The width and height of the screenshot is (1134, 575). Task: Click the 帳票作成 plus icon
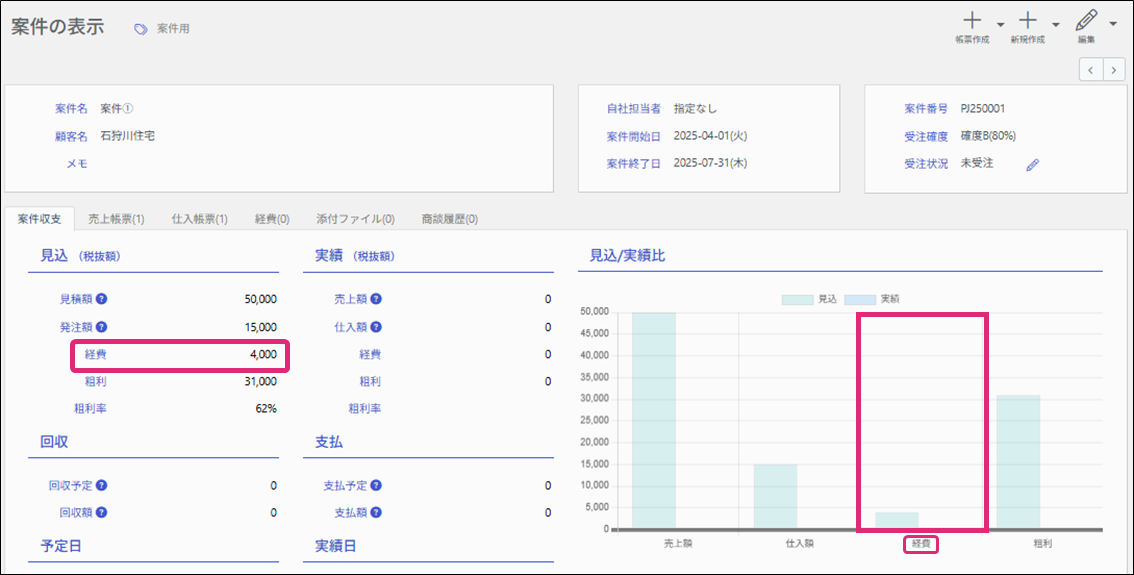pos(971,21)
